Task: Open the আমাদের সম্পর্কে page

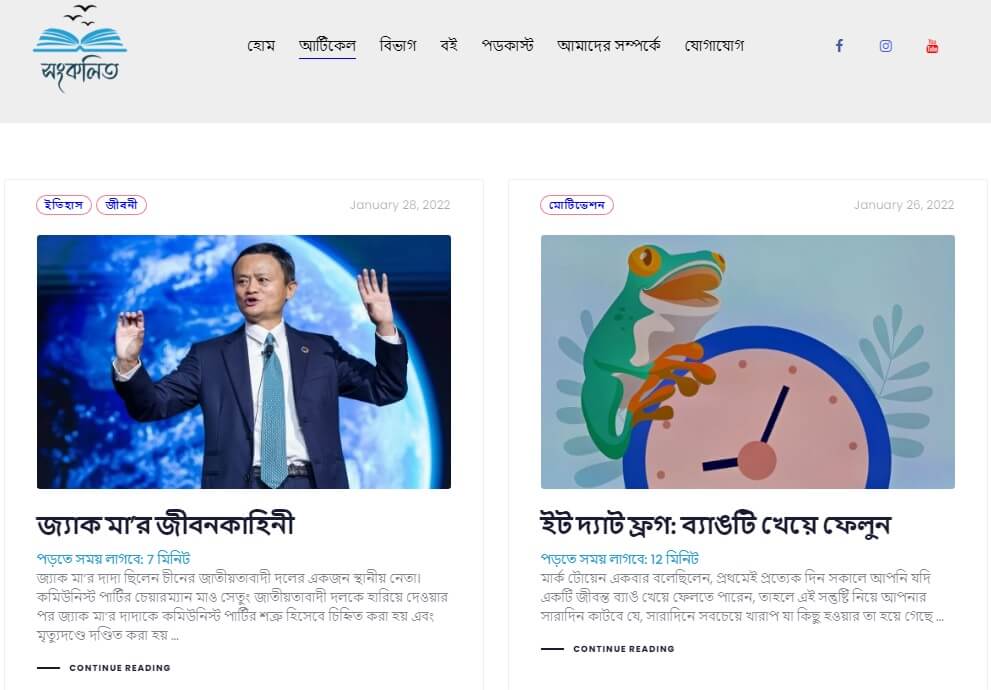Action: pos(609,45)
